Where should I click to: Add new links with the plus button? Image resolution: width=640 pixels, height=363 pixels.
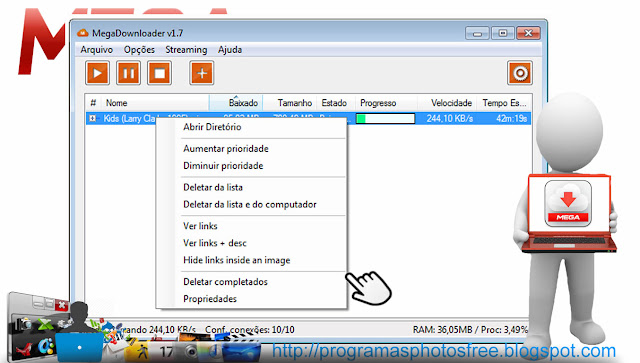[202, 73]
